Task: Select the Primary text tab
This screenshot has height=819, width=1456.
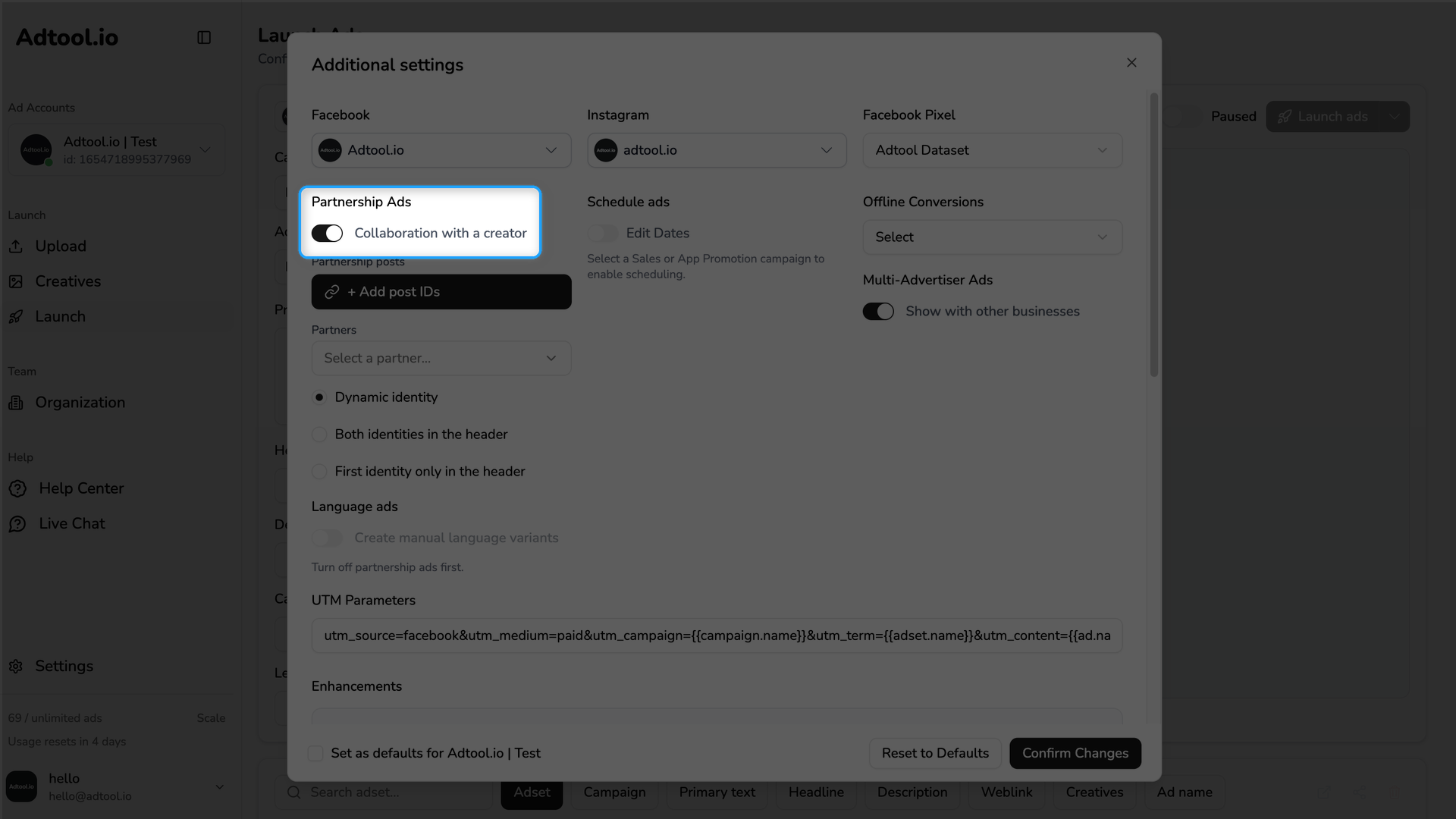Action: coord(717,792)
